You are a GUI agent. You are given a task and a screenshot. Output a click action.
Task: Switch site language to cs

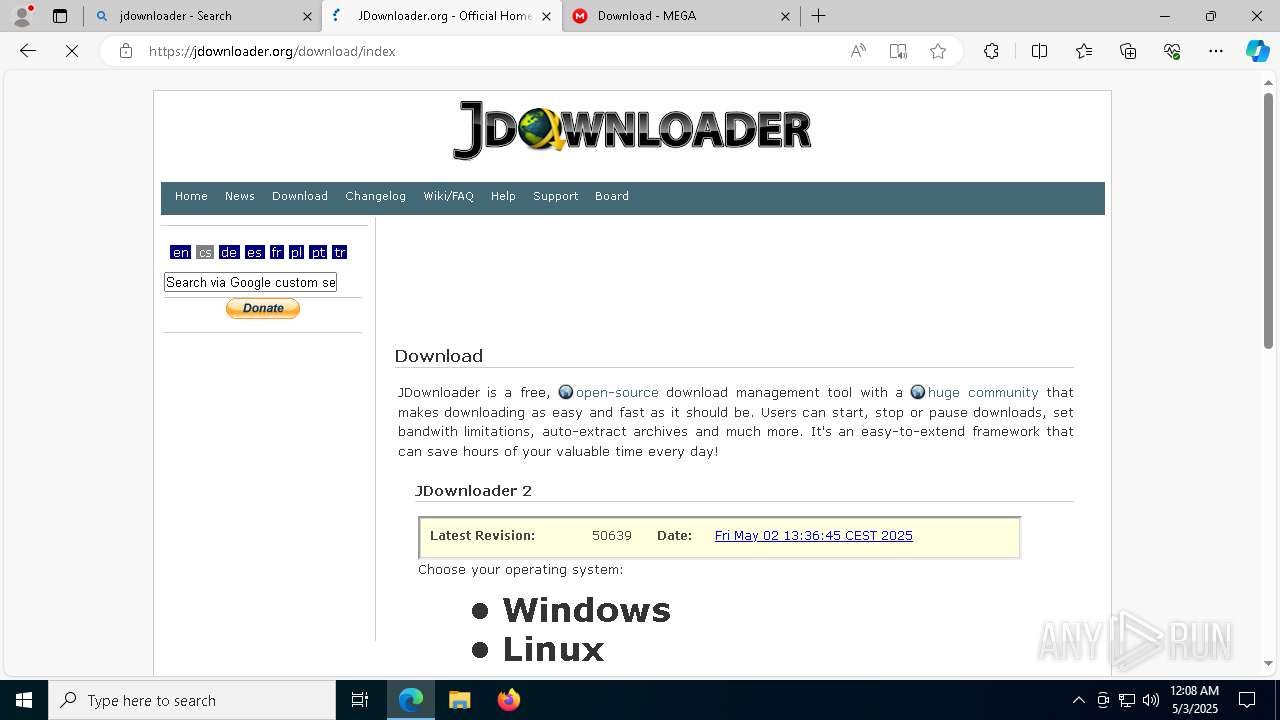coord(205,252)
